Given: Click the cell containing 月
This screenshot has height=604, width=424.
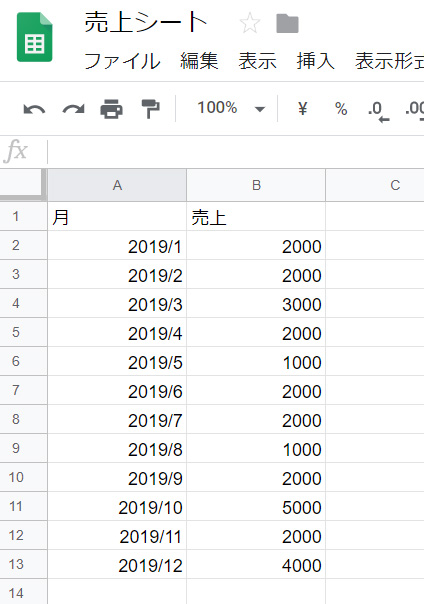Looking at the screenshot, I should tap(117, 216).
